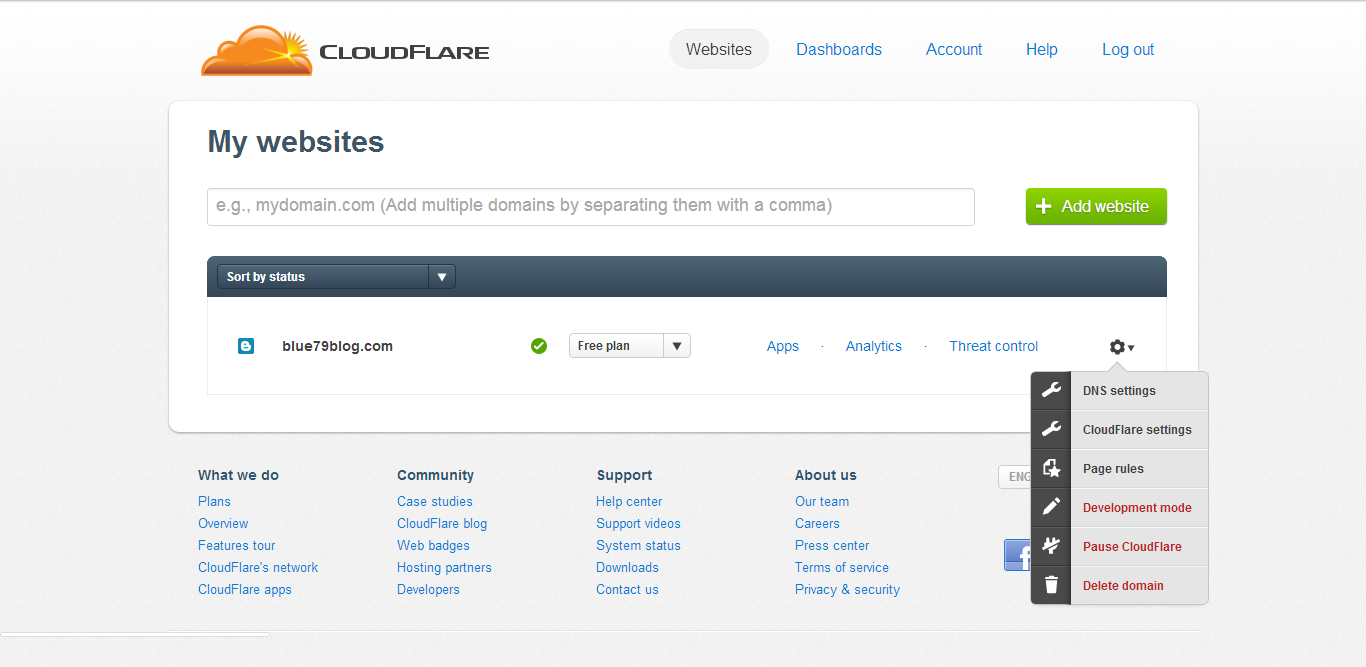The image size is (1366, 667).
Task: Open the Sort by status dropdown
Action: (x=336, y=277)
